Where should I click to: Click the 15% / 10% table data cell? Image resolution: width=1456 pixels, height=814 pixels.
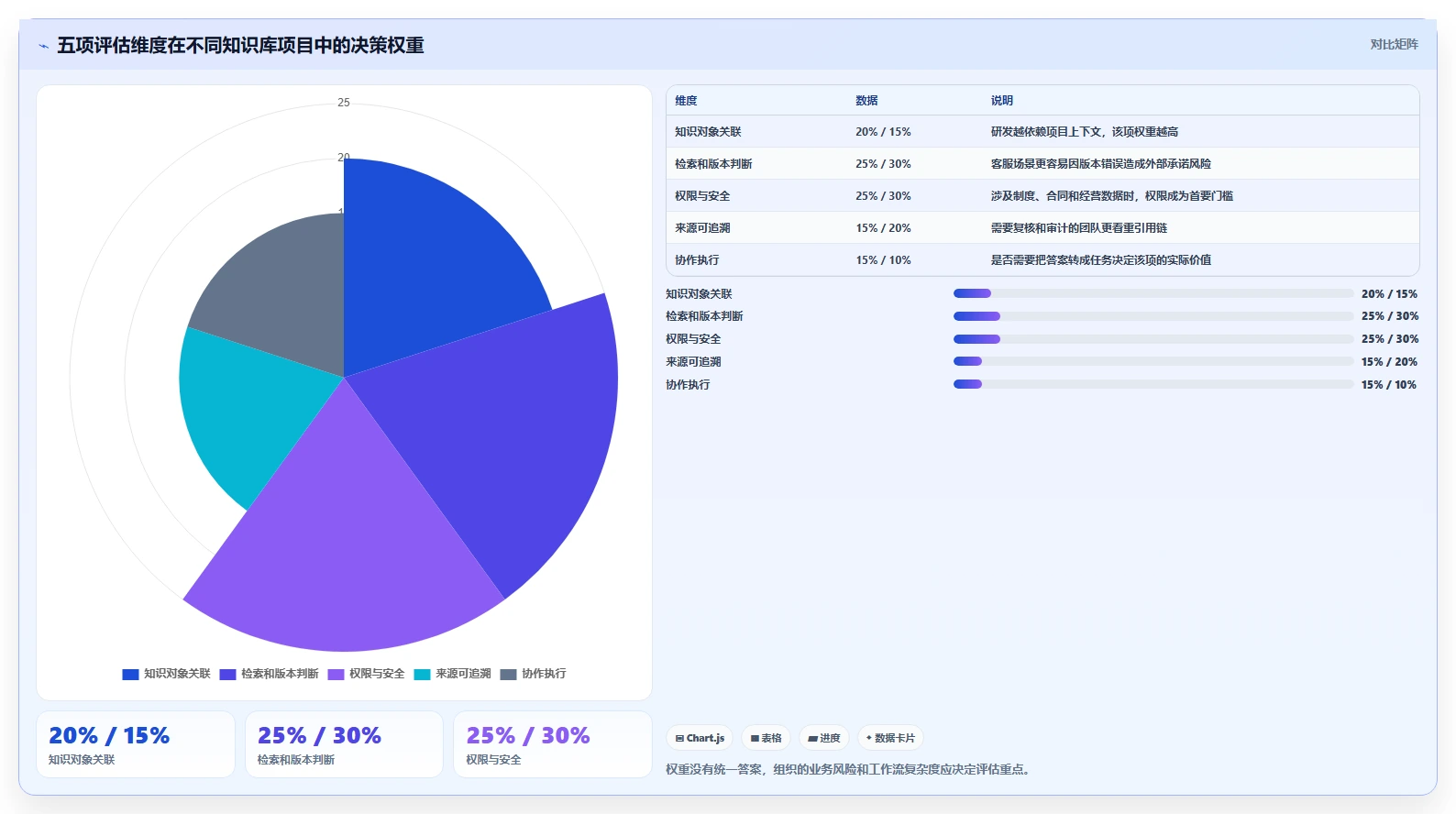coord(883,260)
